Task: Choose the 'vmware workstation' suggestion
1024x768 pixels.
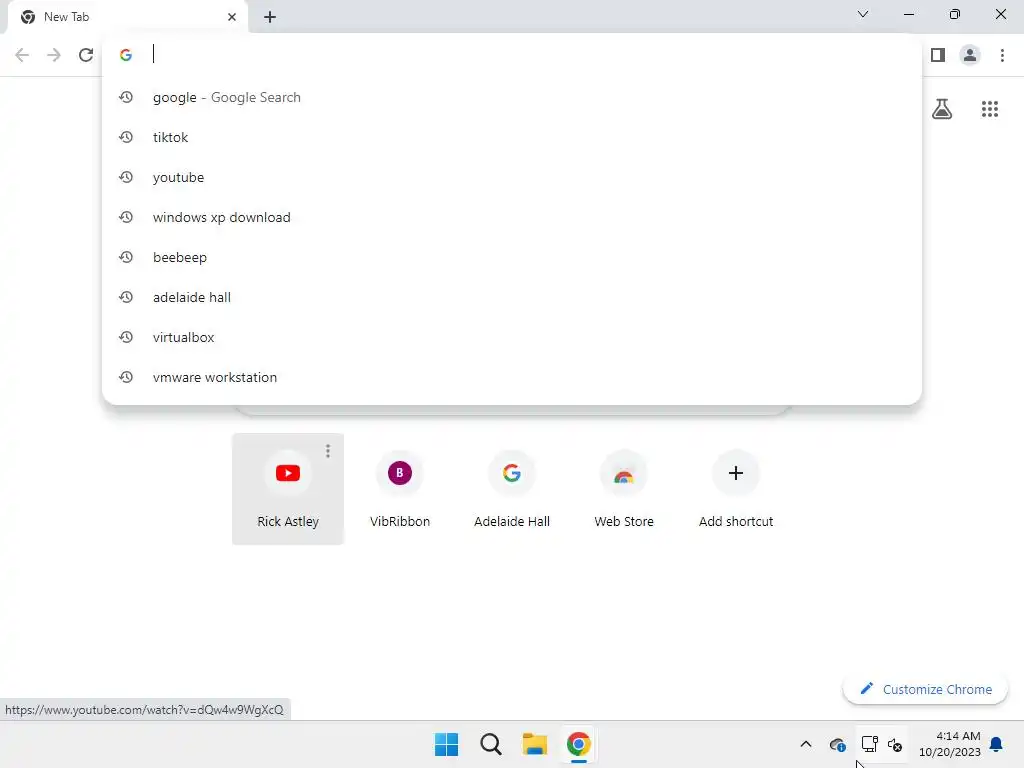Action: [512, 377]
